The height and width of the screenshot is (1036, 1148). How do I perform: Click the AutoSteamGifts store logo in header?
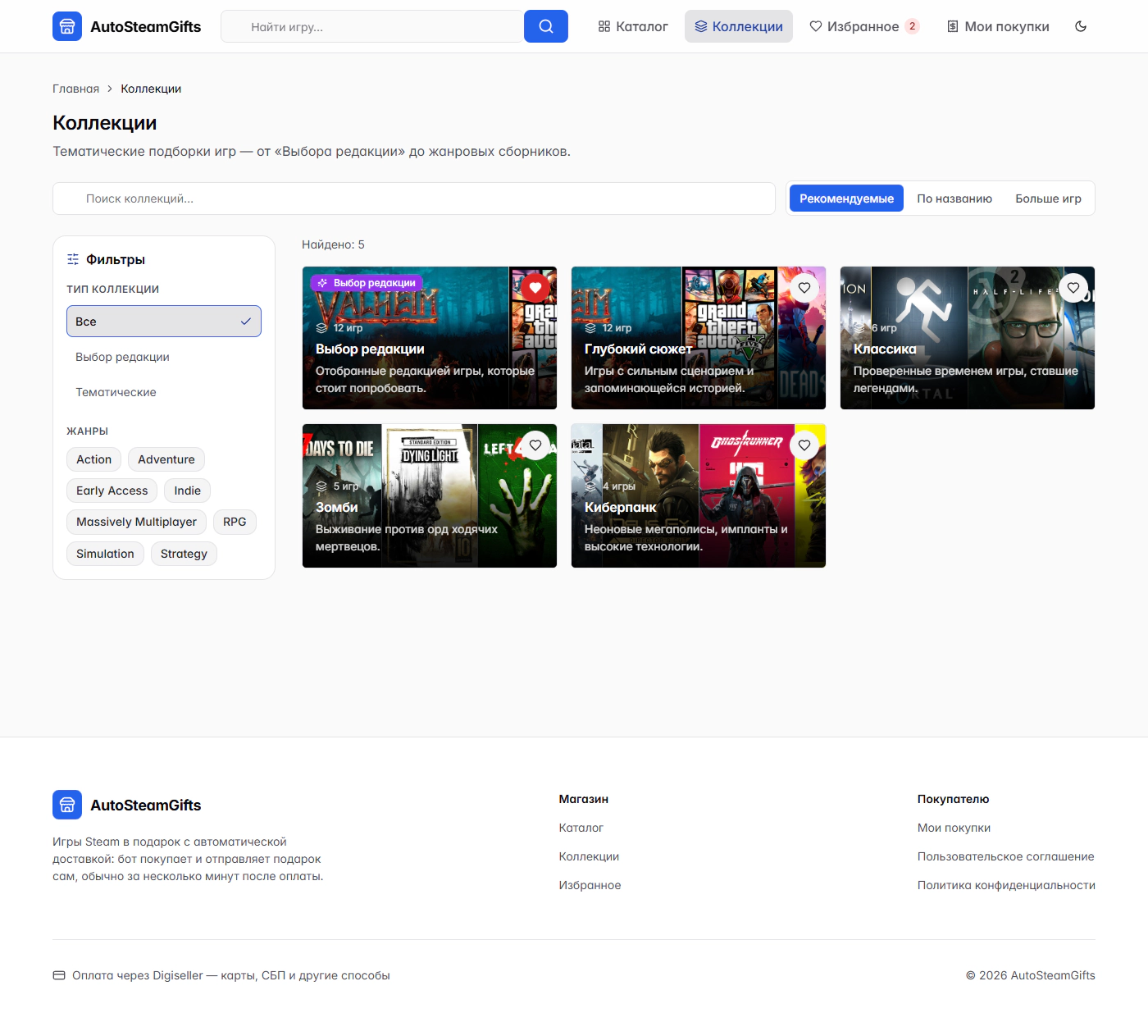(127, 26)
